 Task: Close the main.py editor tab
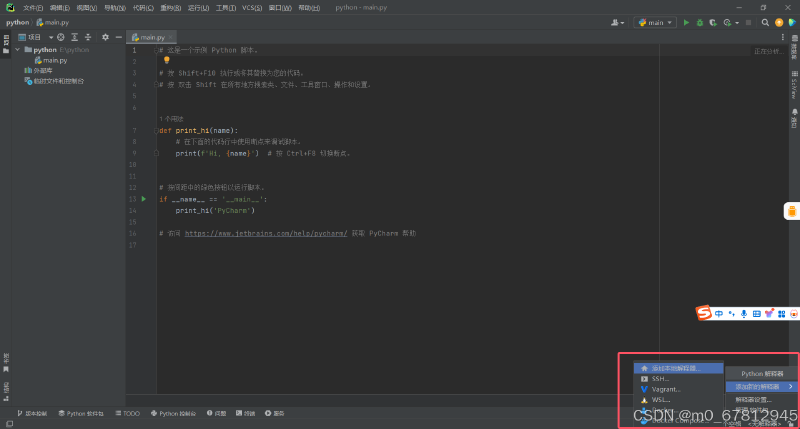(x=171, y=37)
